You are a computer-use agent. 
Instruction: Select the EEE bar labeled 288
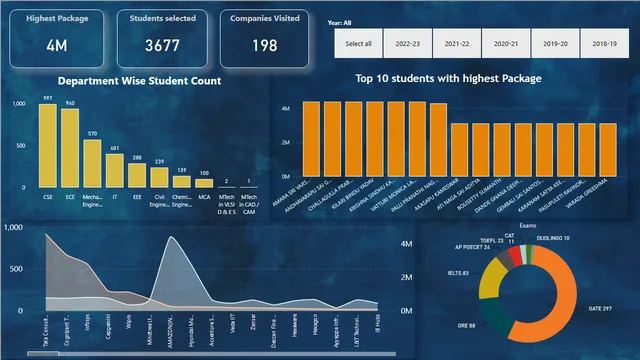(x=137, y=176)
